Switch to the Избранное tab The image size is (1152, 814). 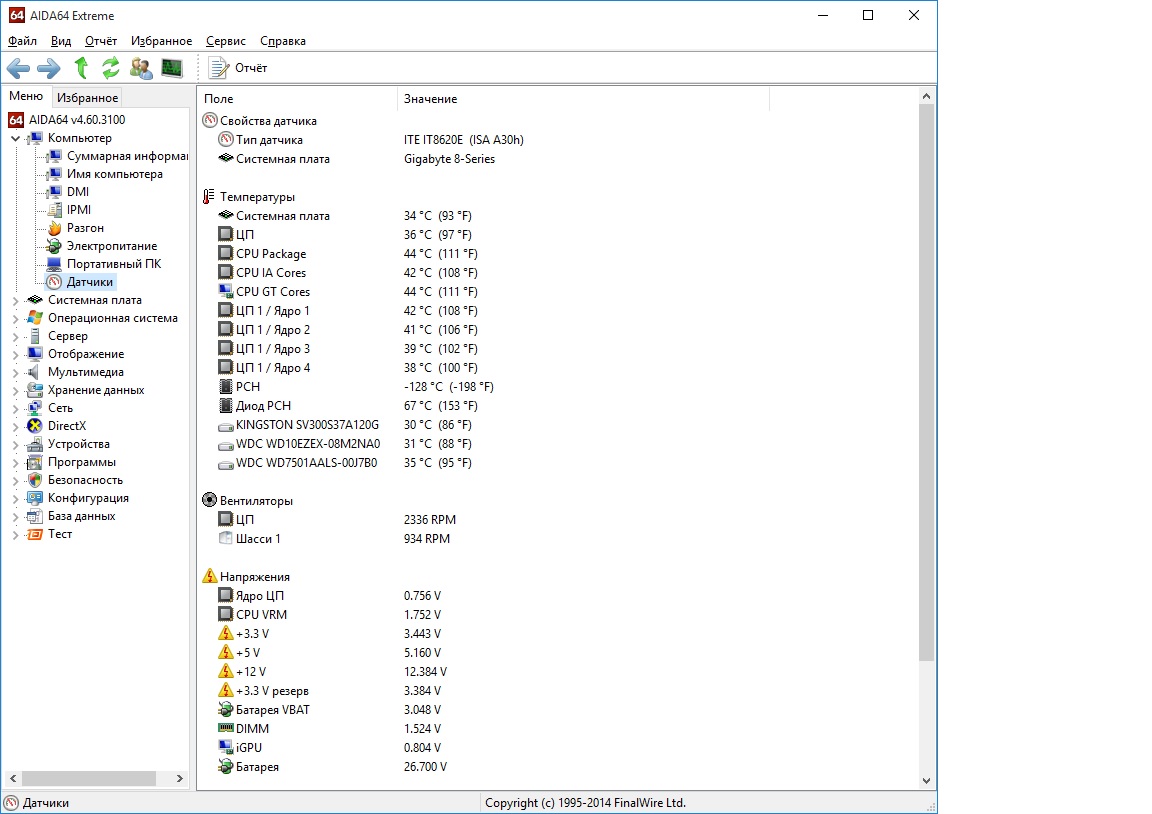[87, 98]
